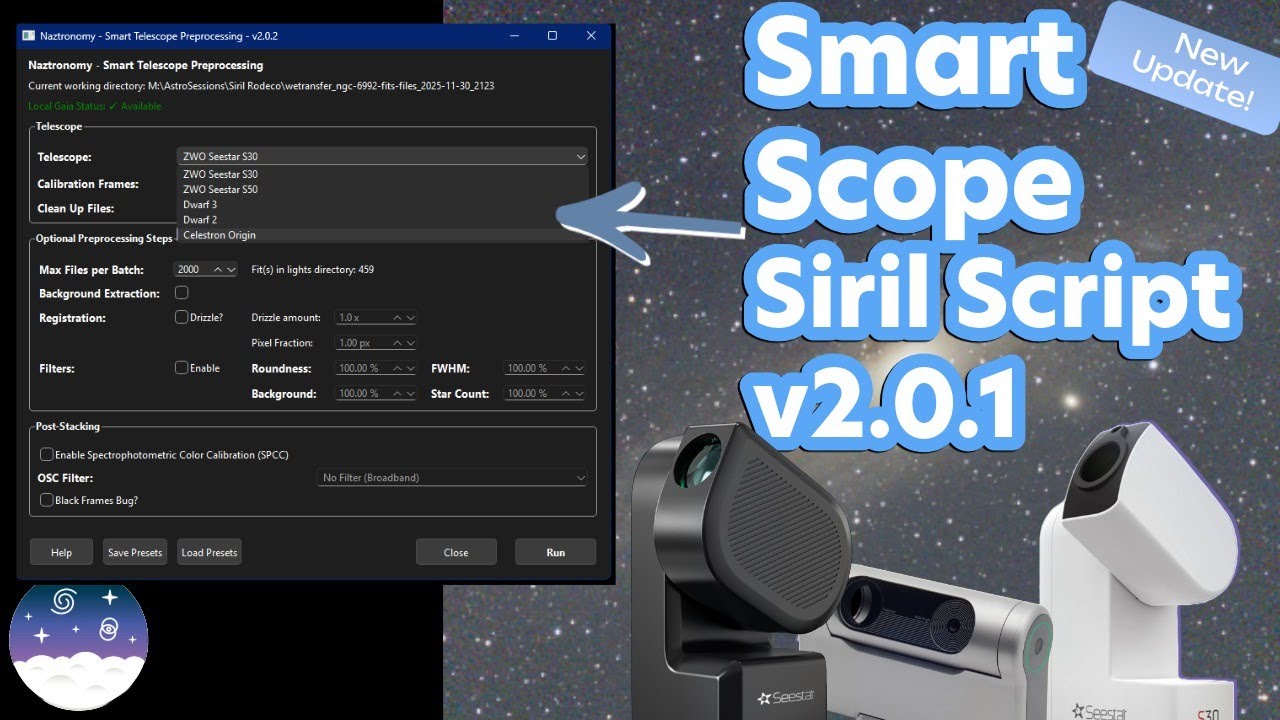
Task: Click the Naztronomy window title icon
Action: tap(28, 35)
